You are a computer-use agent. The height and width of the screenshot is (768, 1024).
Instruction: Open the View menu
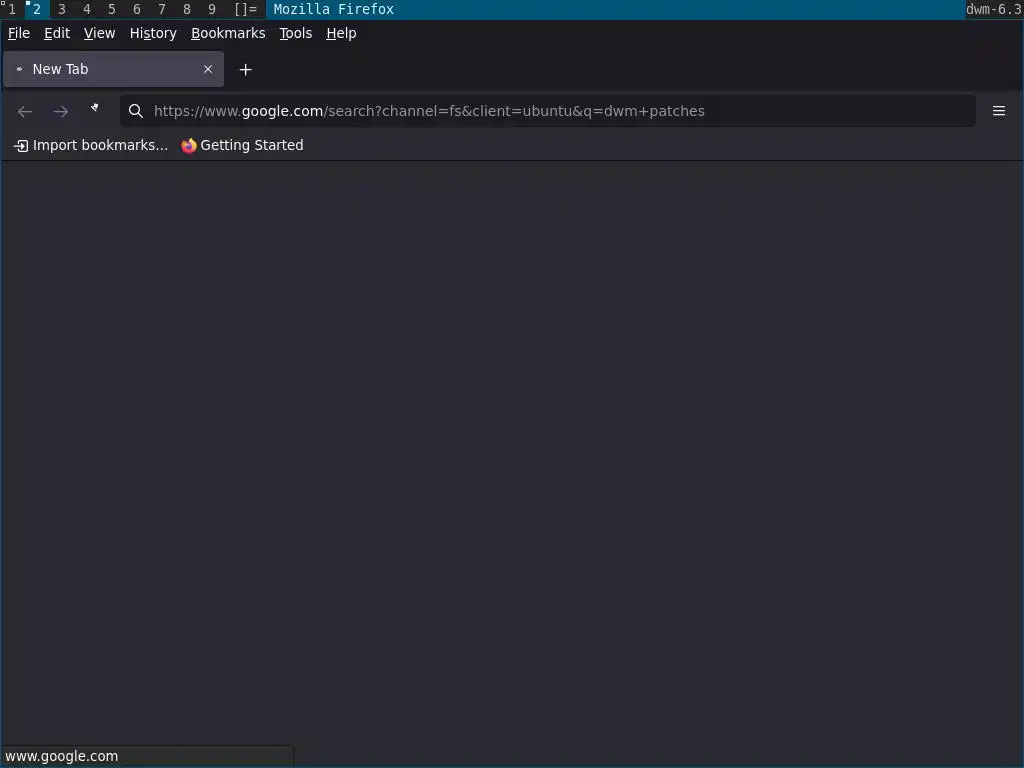(99, 33)
